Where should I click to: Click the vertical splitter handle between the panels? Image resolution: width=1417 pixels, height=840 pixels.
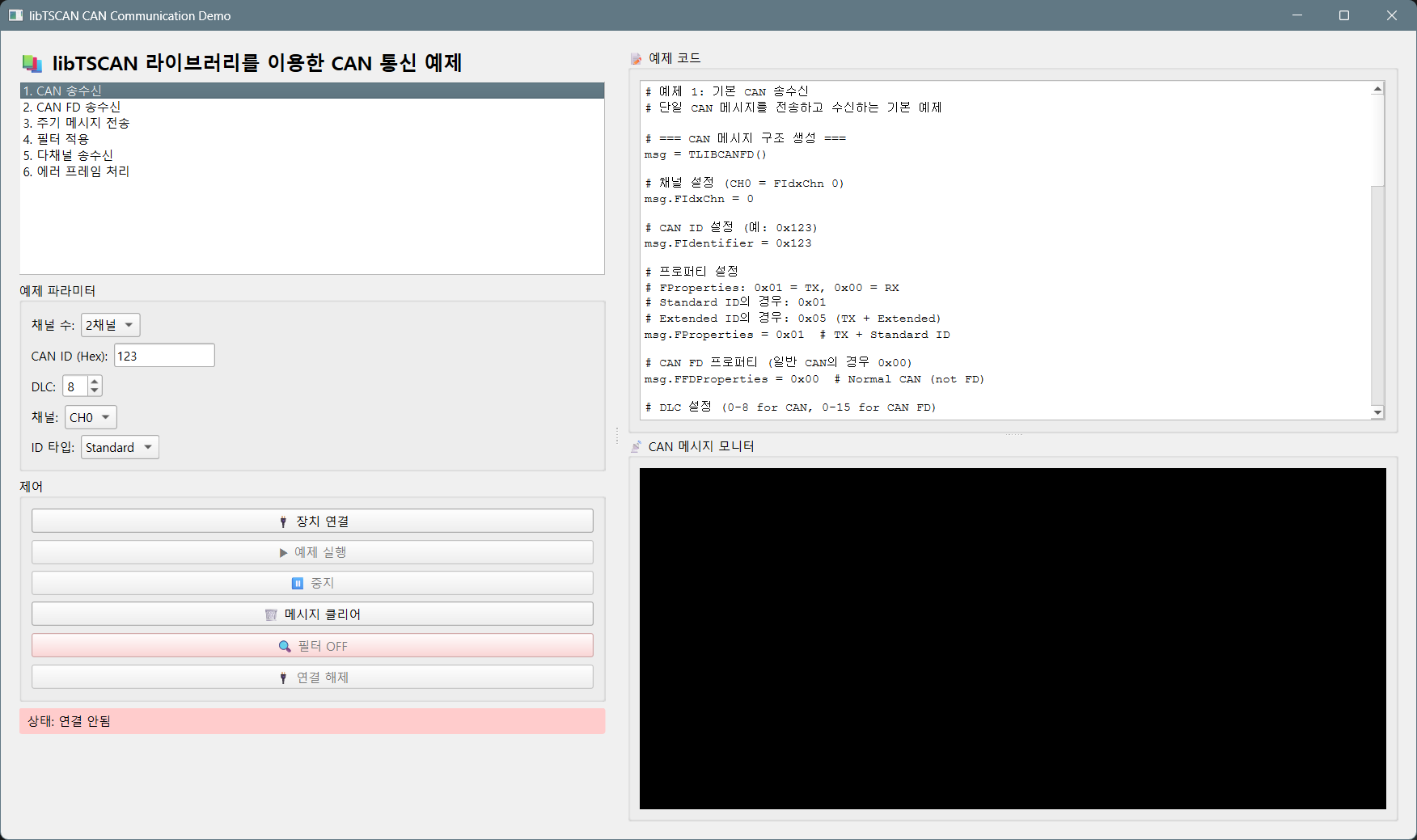(x=617, y=436)
